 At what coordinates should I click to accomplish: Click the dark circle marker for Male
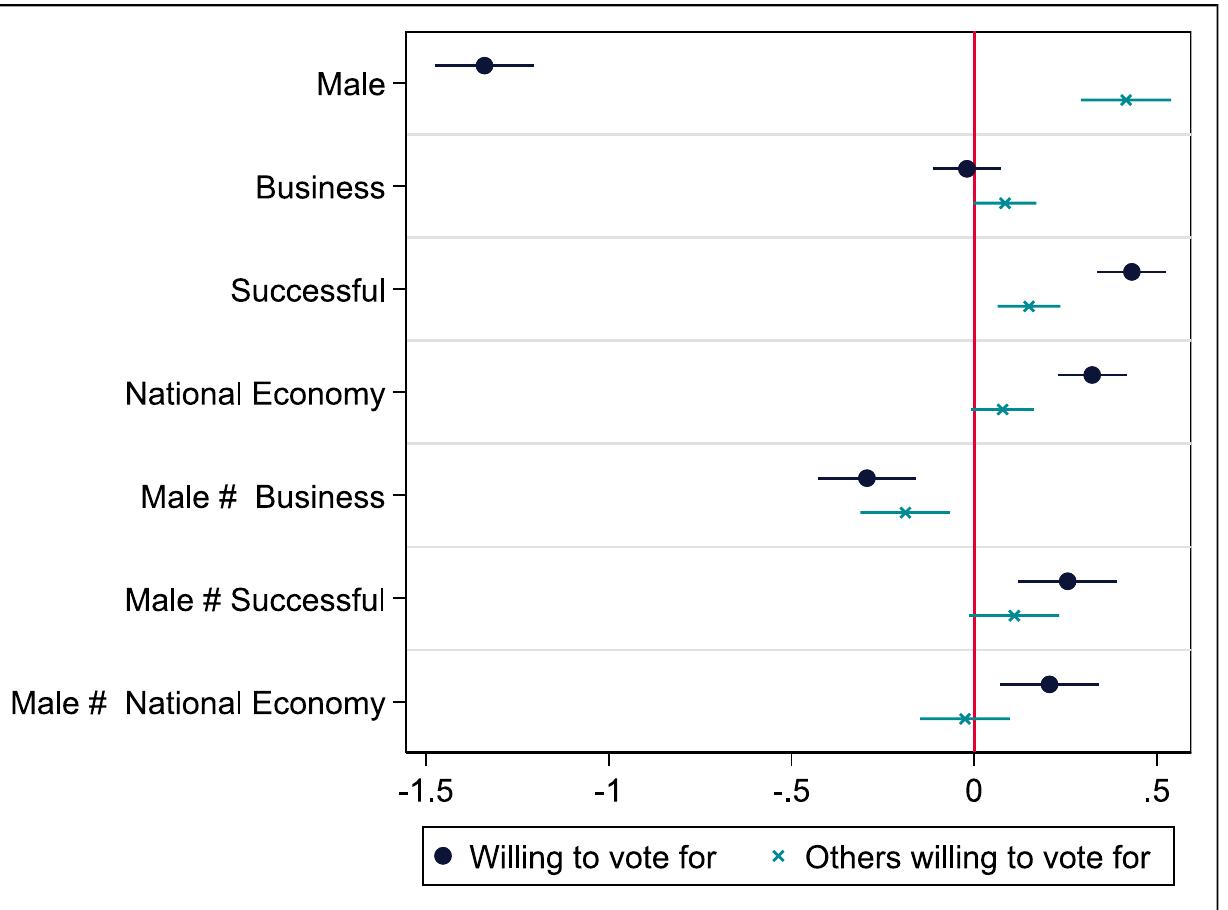[x=484, y=65]
